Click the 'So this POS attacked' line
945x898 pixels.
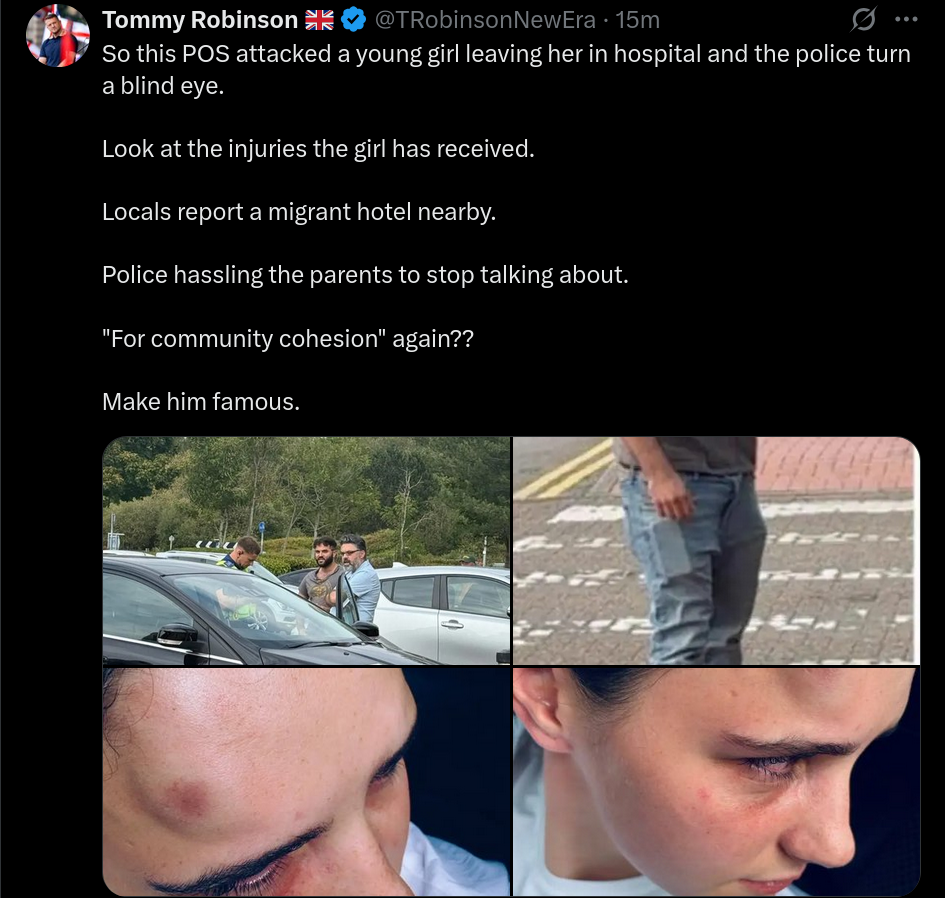tap(506, 54)
